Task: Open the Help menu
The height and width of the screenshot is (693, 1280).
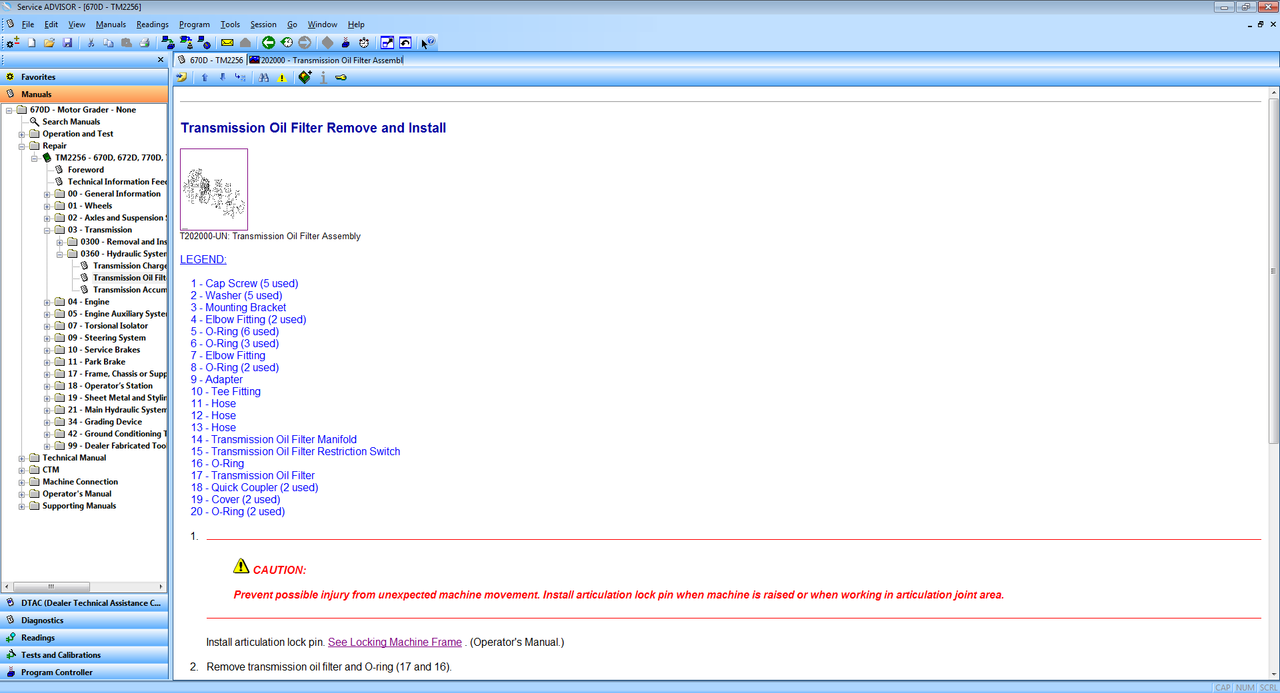Action: [356, 24]
